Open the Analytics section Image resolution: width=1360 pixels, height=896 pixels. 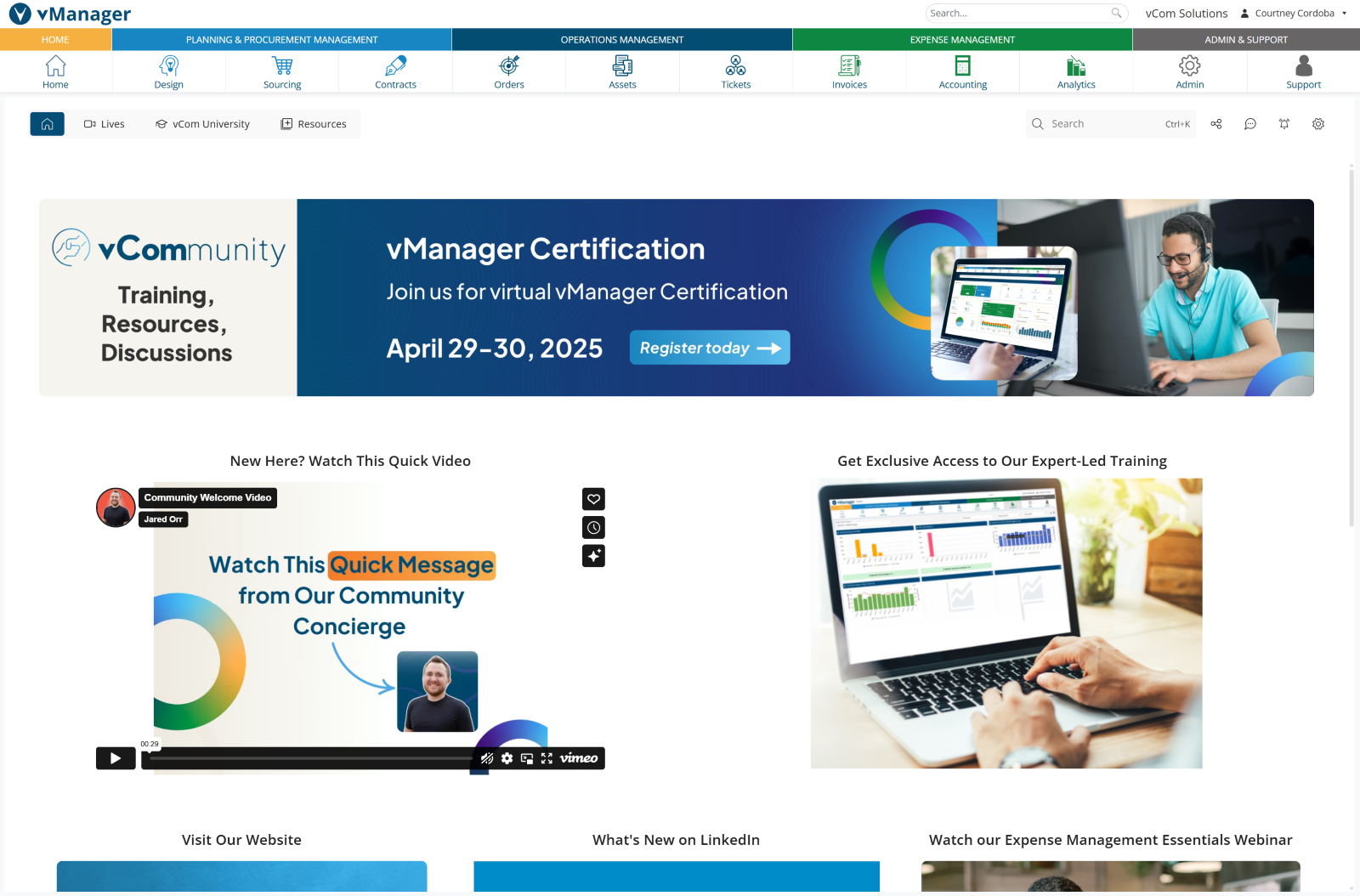pyautogui.click(x=1076, y=72)
